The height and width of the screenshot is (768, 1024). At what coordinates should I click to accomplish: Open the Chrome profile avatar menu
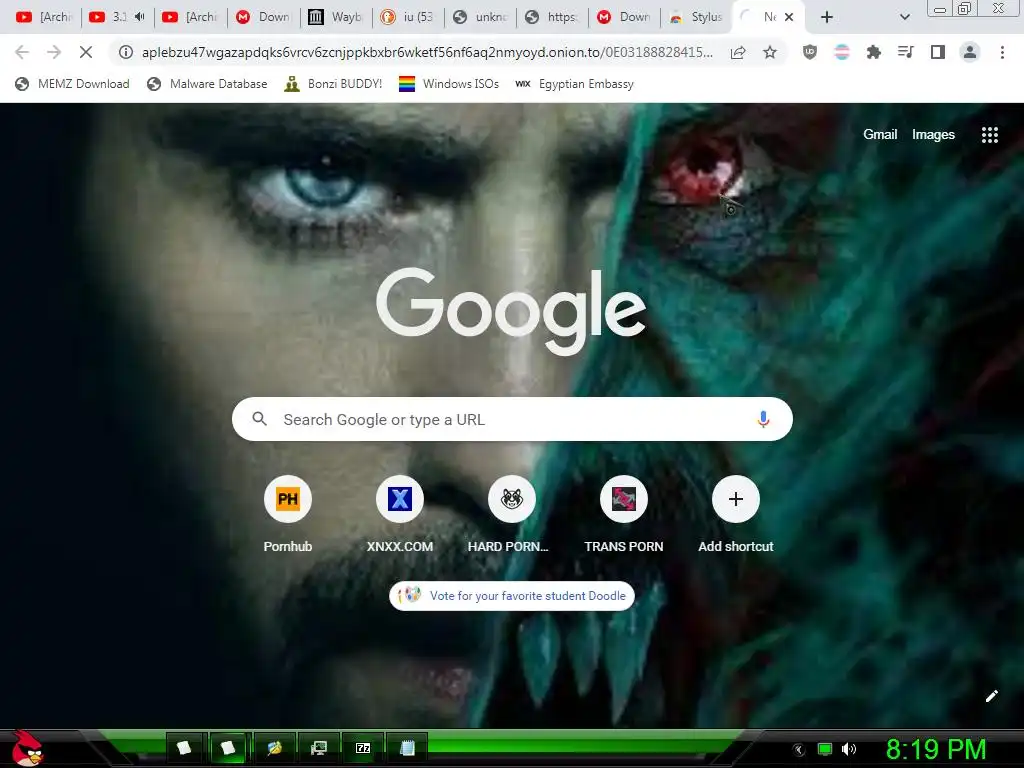pos(970,52)
